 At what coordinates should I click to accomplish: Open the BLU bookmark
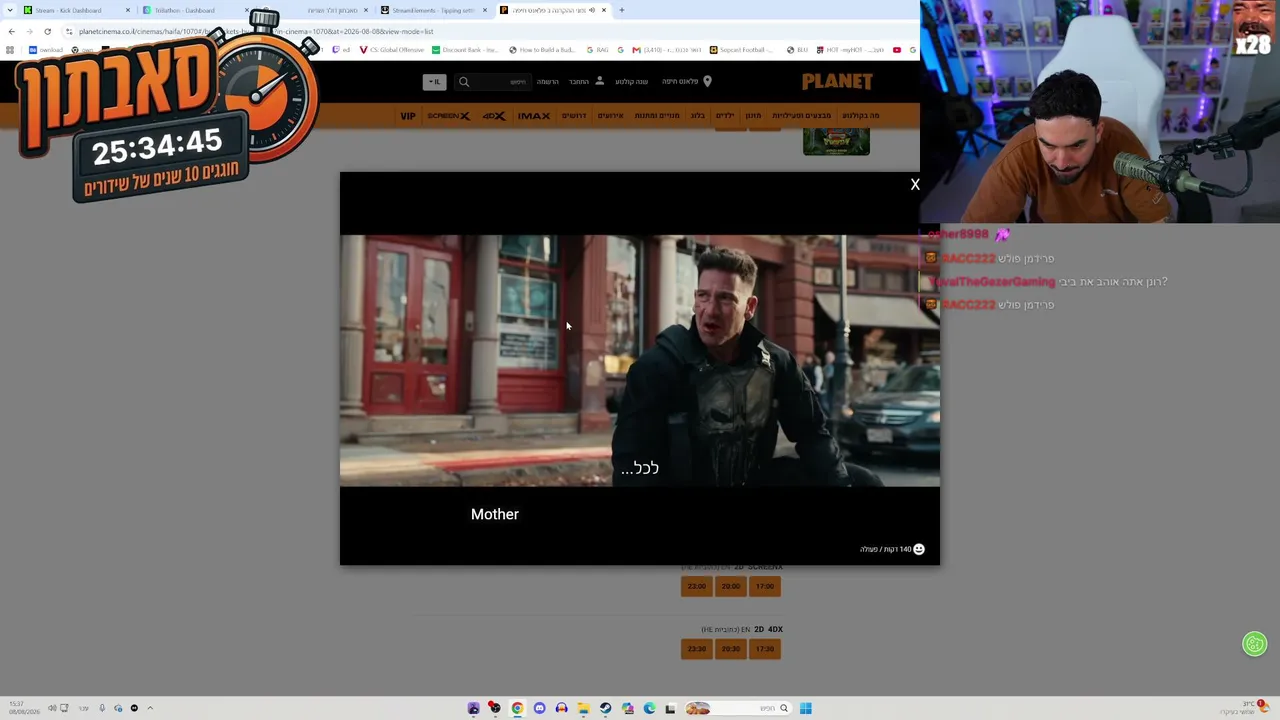tap(797, 50)
